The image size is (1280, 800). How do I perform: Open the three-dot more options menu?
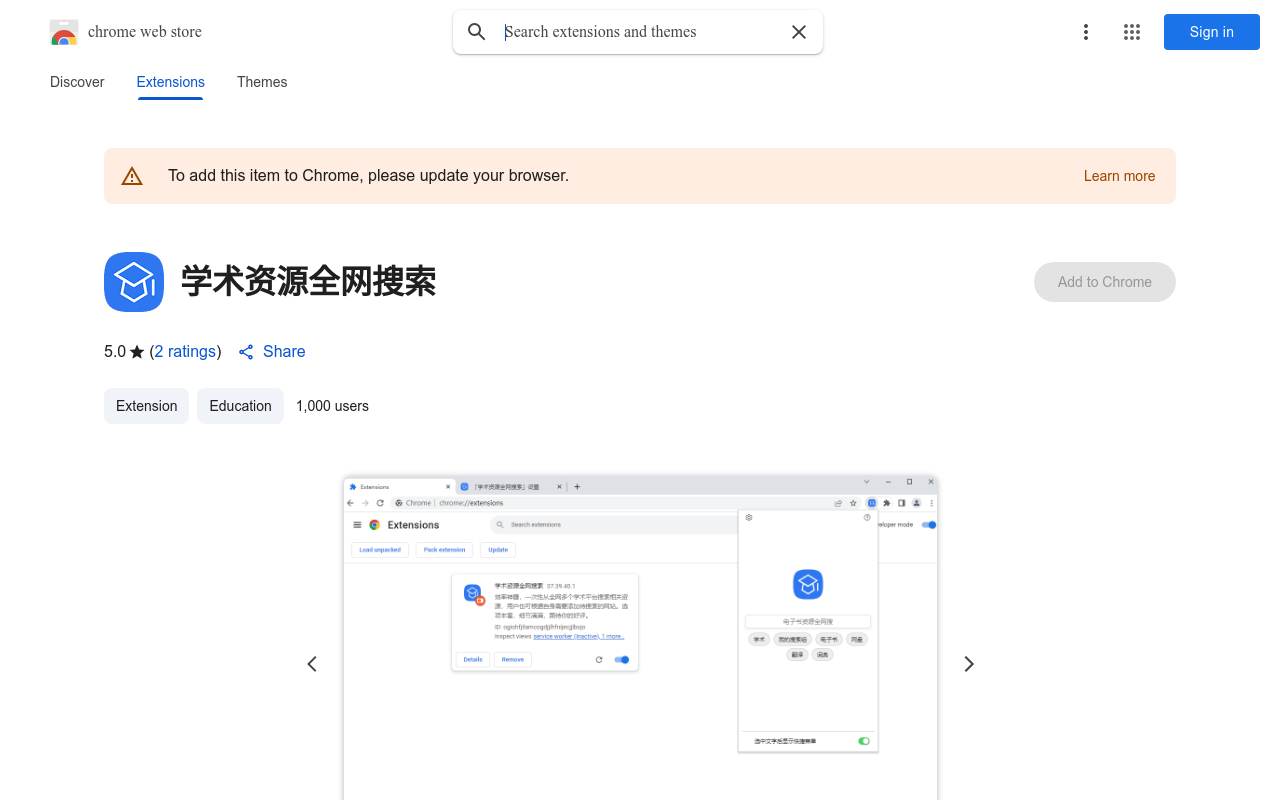tap(1086, 32)
